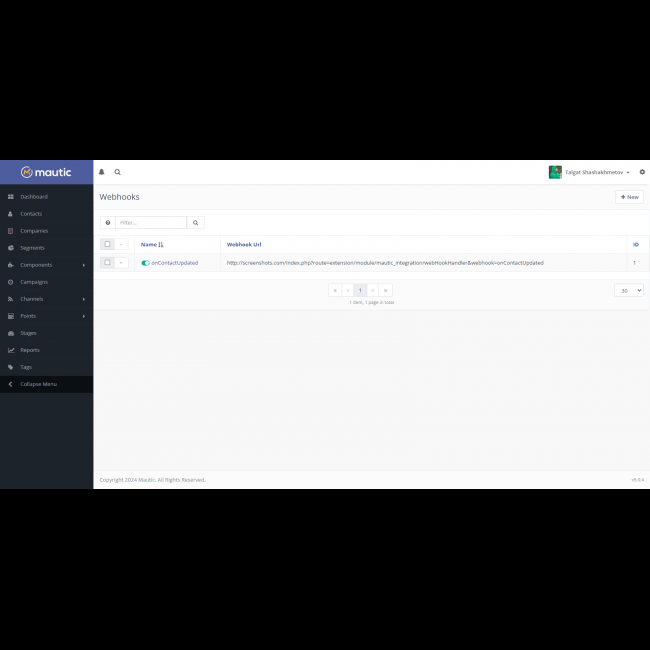Screen dimensions: 650x650
Task: Open the notifications bell icon
Action: [101, 172]
